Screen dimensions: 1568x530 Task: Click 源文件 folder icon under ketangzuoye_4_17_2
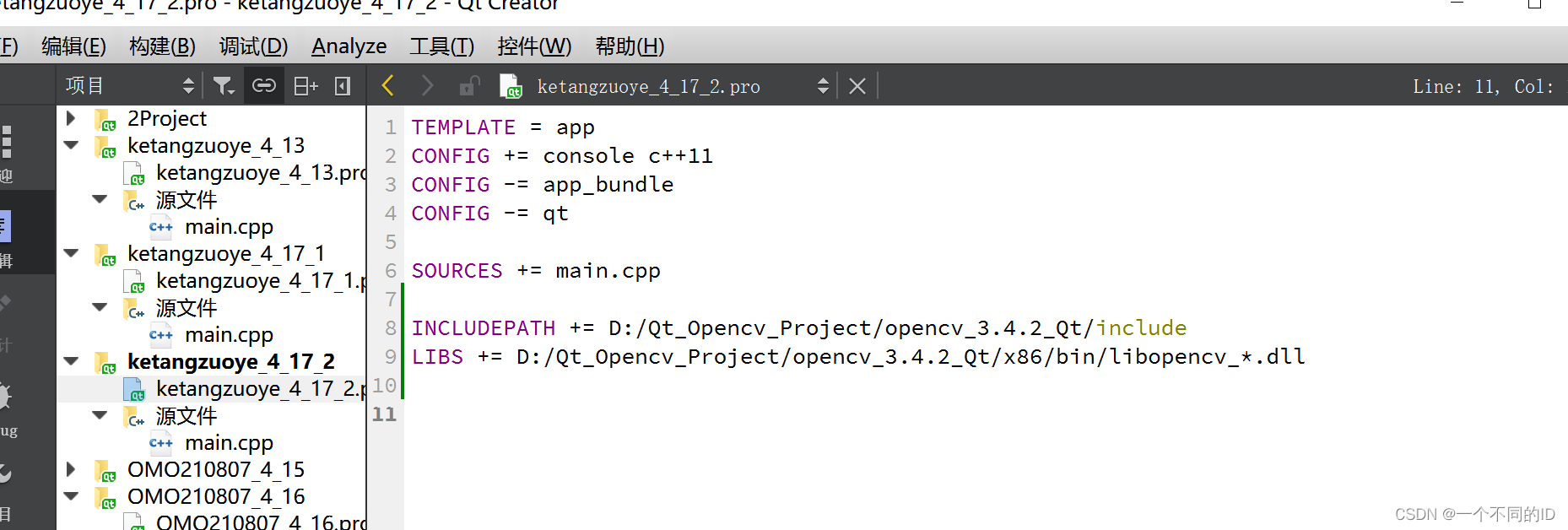pos(134,416)
